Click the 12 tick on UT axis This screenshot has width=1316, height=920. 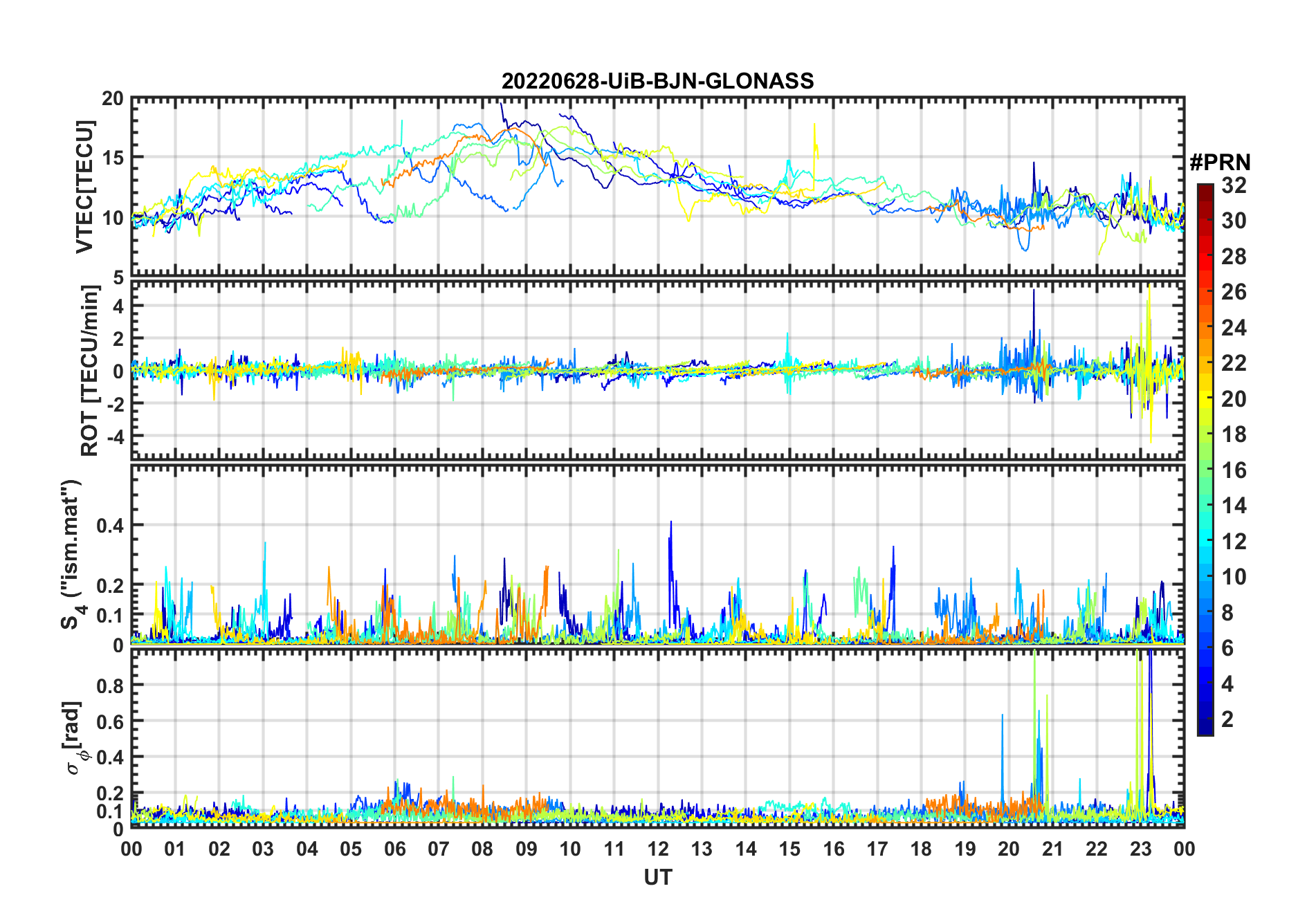click(x=657, y=849)
